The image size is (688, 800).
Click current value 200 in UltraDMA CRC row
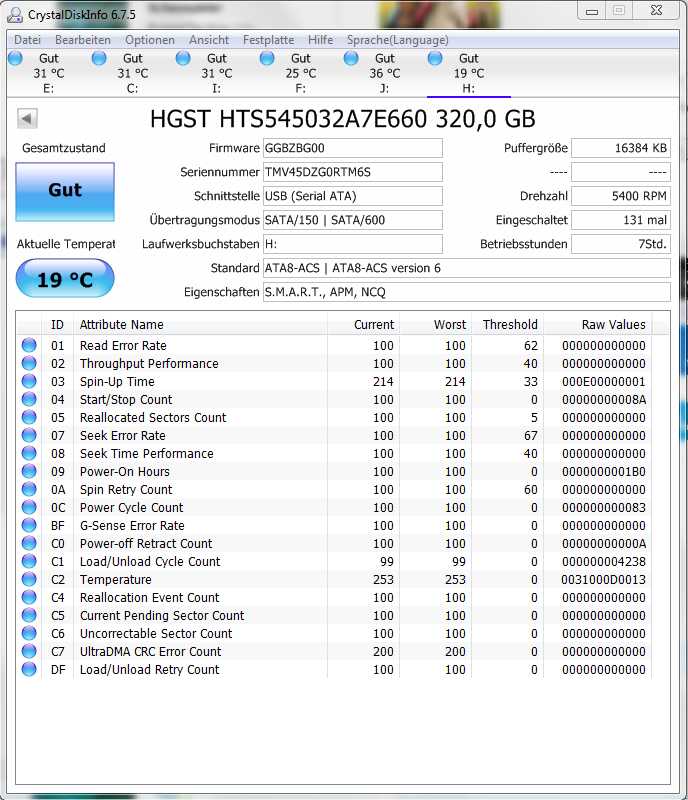383,652
